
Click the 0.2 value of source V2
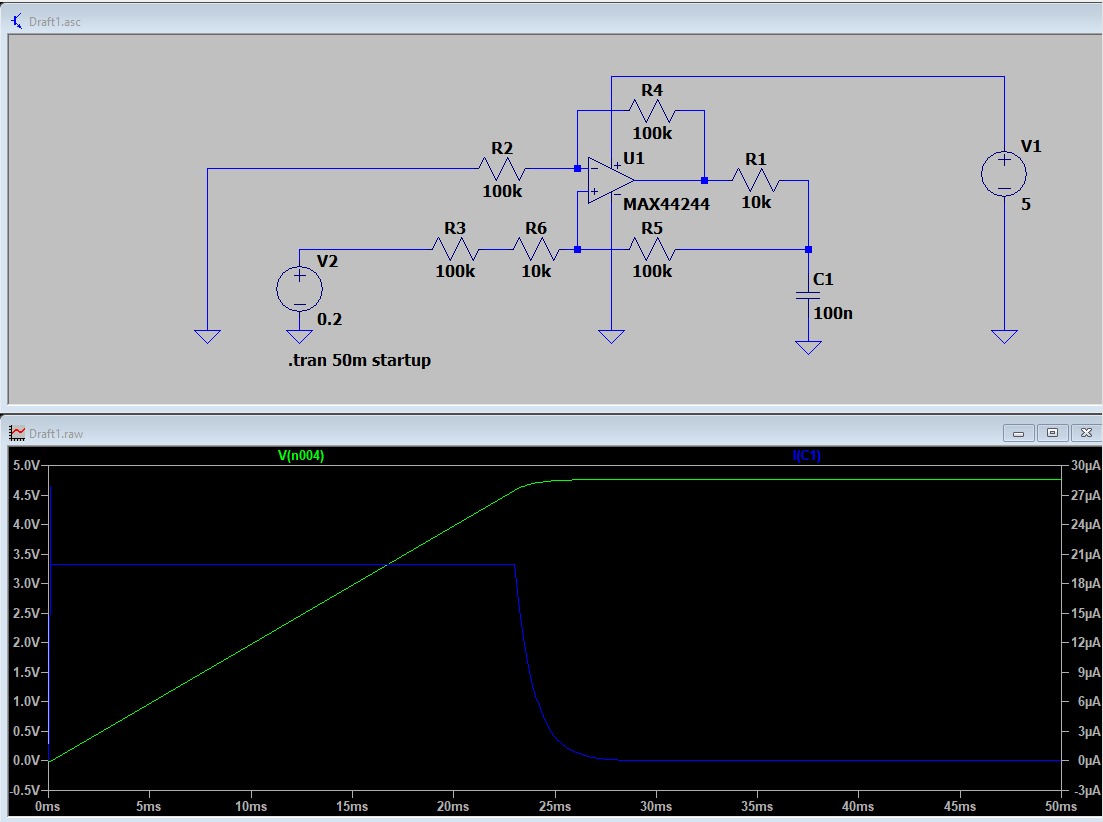(328, 320)
